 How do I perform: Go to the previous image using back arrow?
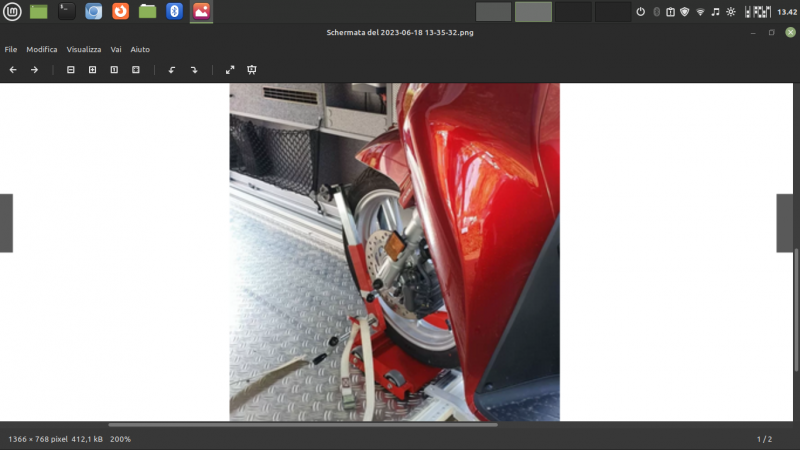point(13,70)
